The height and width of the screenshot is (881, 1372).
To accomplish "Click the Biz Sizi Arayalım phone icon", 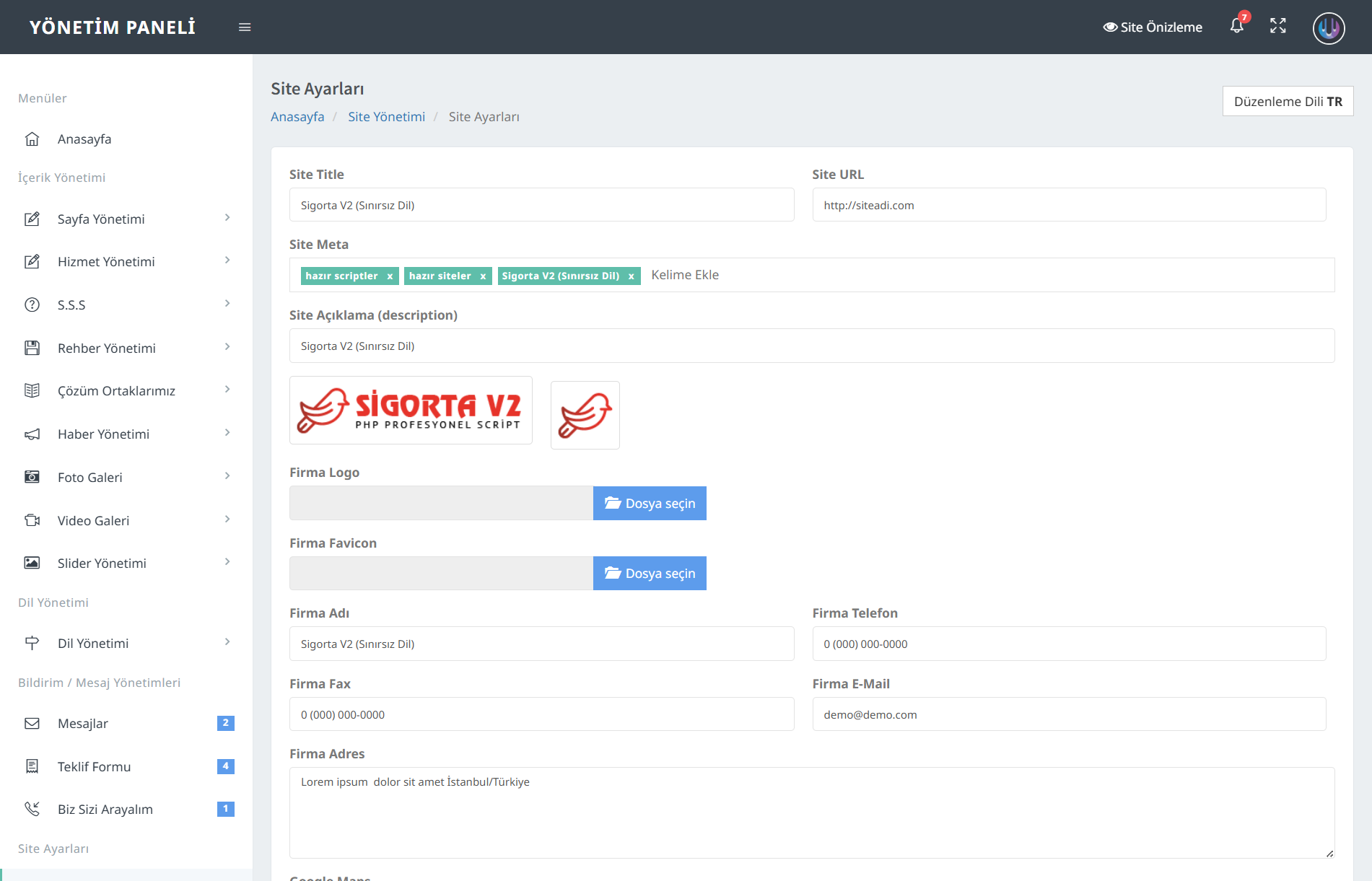I will pyautogui.click(x=32, y=810).
